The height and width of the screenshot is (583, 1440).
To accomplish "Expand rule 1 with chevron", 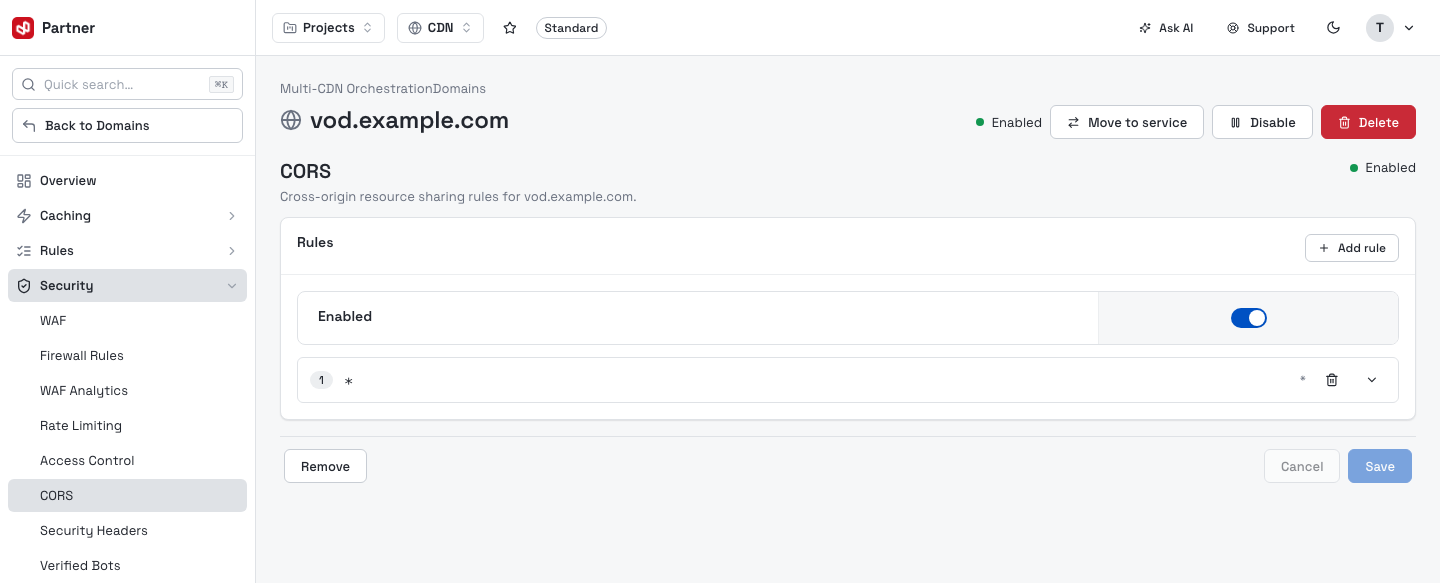I will 1372,380.
